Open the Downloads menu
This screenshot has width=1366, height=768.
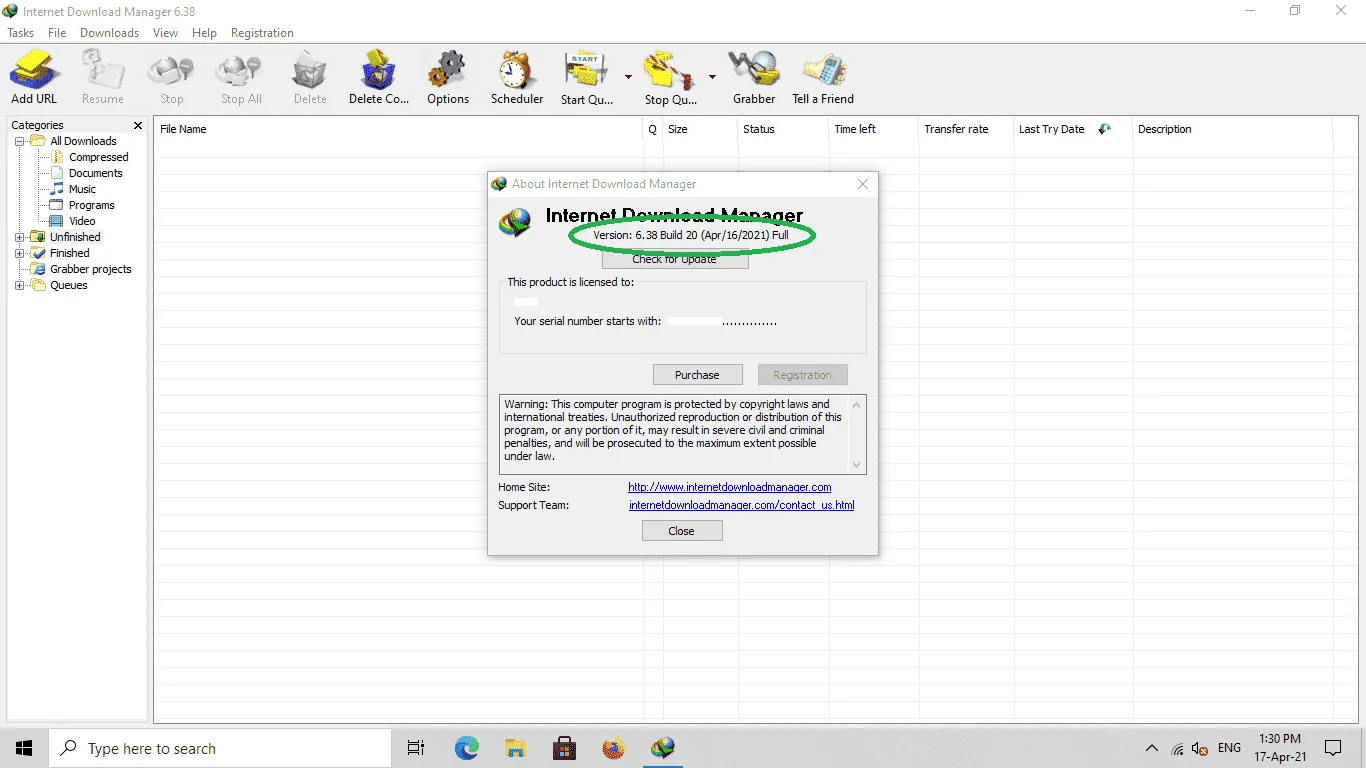pos(109,33)
